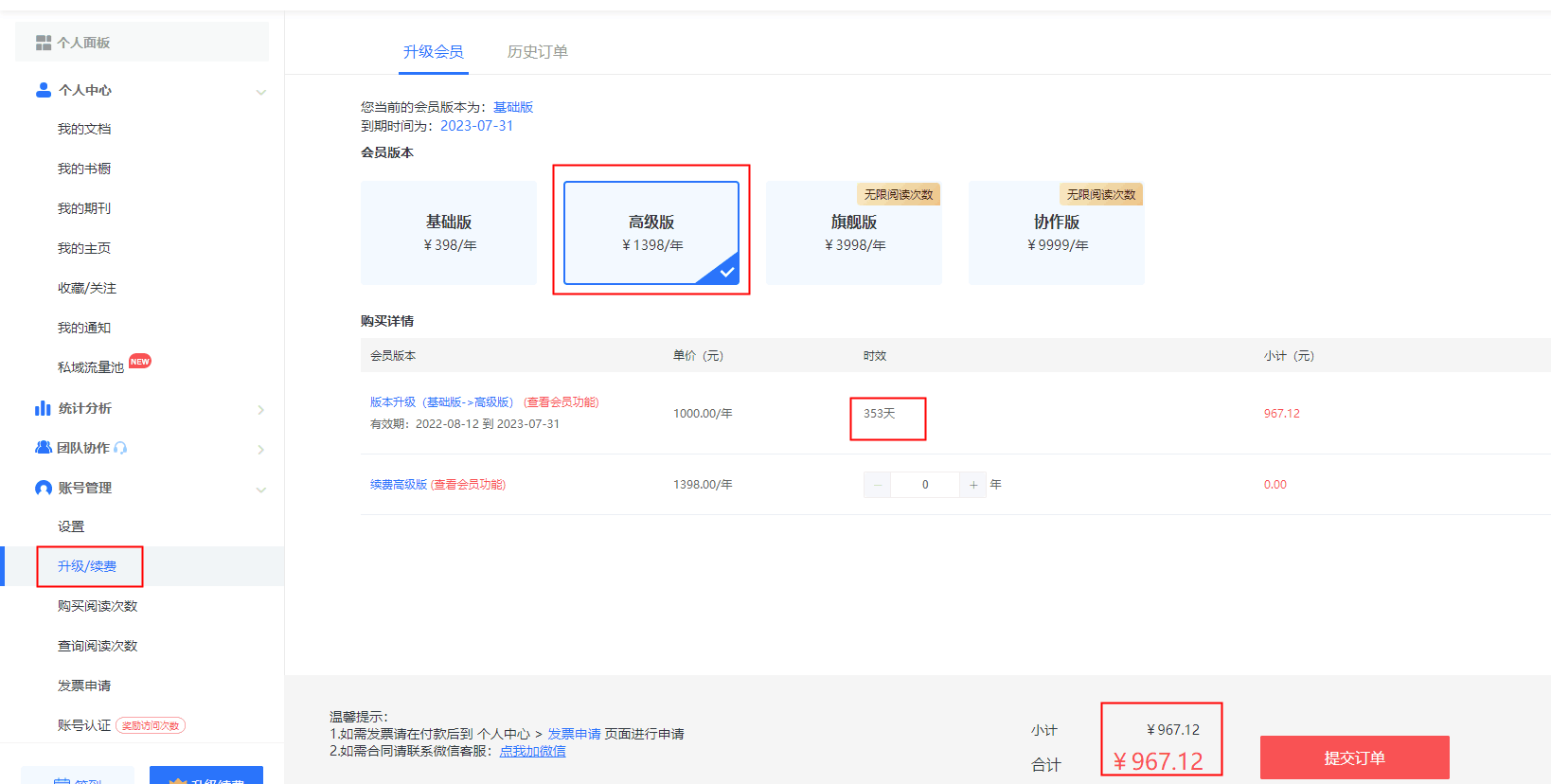Open 我的文档 in the sidebar
Screen dimensions: 1551x784
pyautogui.click(x=84, y=129)
